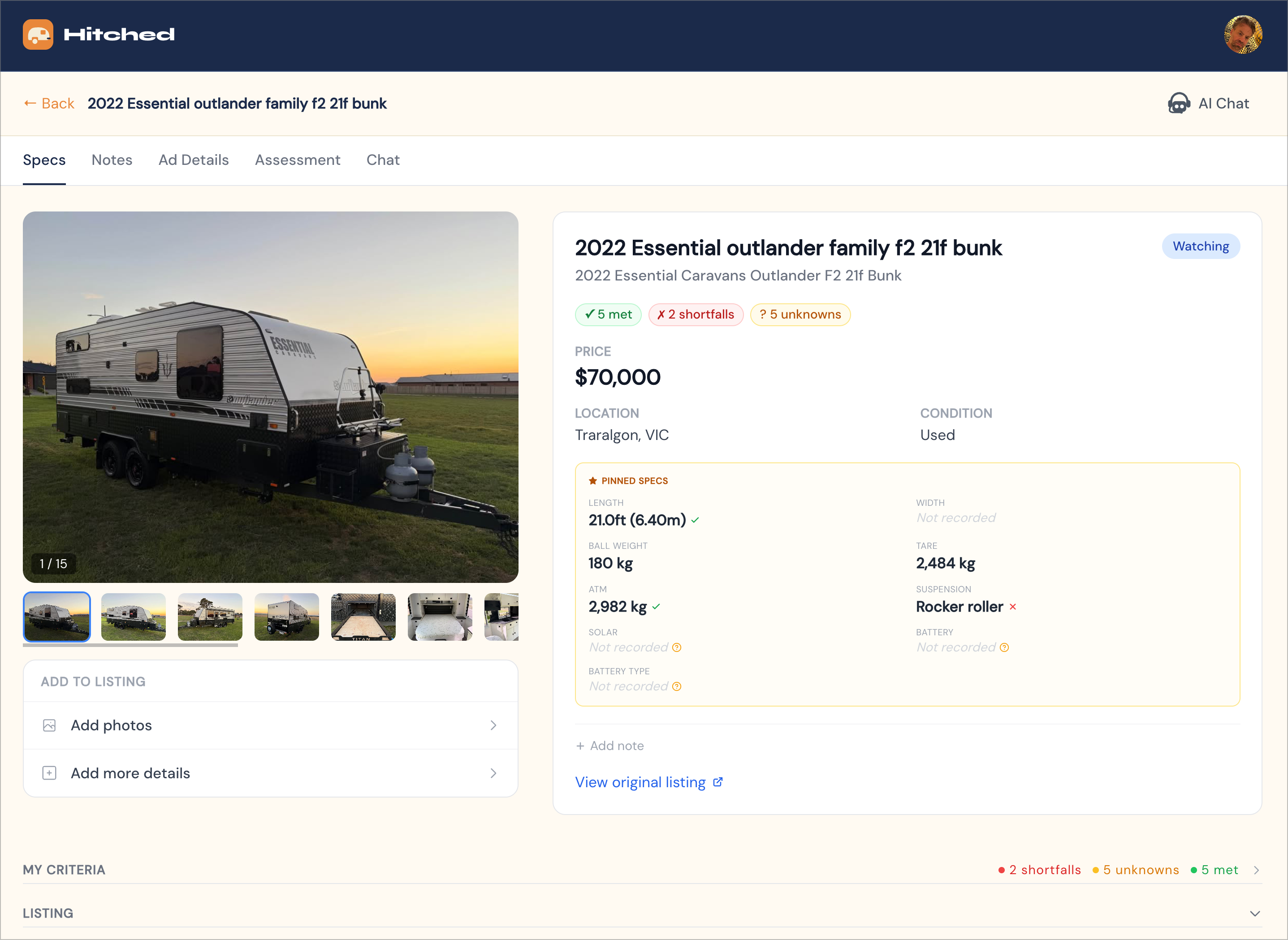Select the second caravan thumbnail
Screen dimensions: 1288x940
[133, 617]
